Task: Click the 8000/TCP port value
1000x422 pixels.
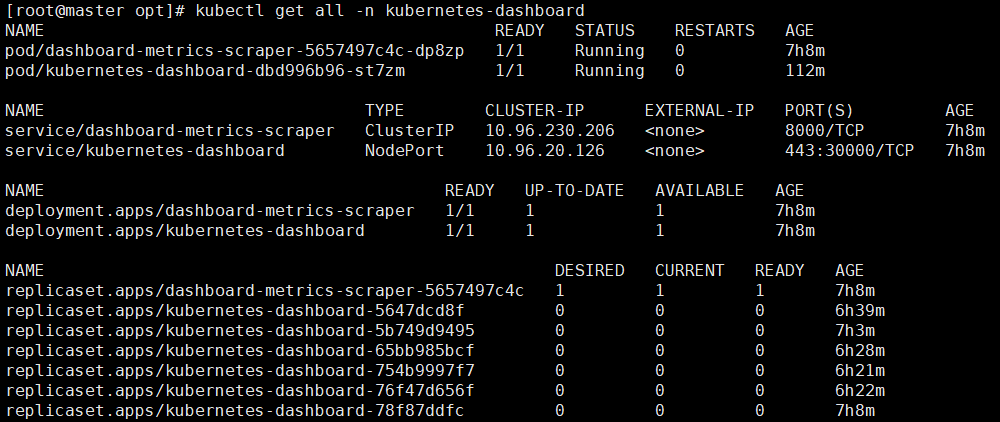Action: pyautogui.click(x=825, y=131)
